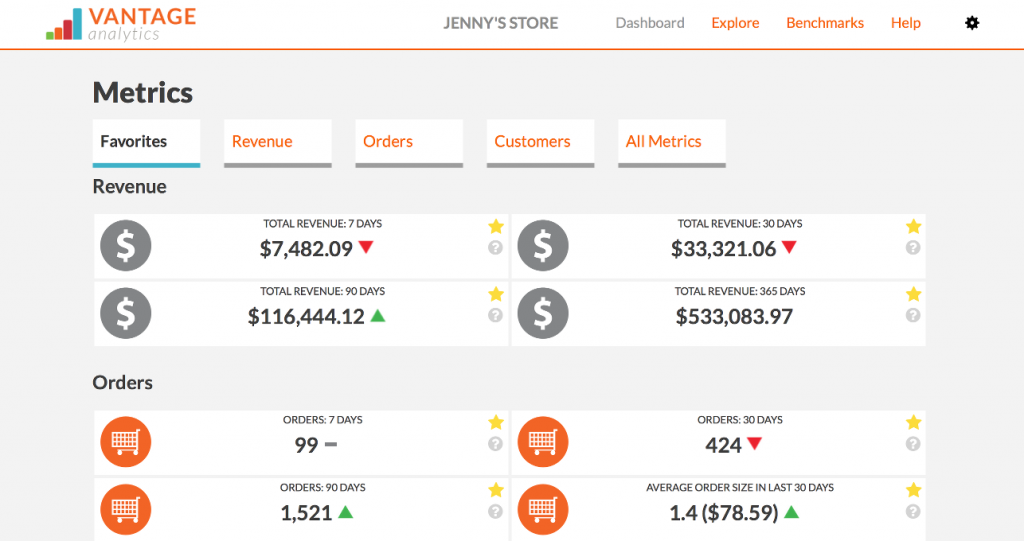Screen dimensions: 1024x541
Task: Open help question mark for Total Revenue 30 Days
Action: point(912,248)
